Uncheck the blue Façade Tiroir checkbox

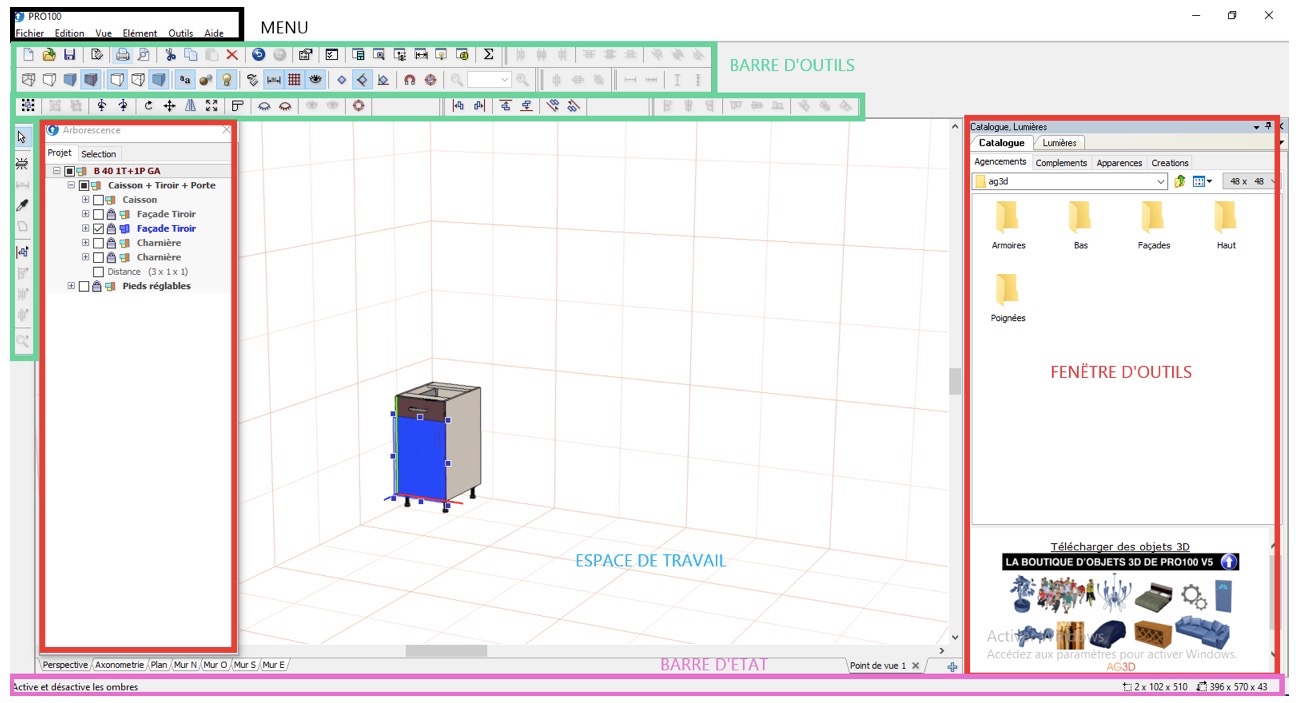pyautogui.click(x=98, y=229)
